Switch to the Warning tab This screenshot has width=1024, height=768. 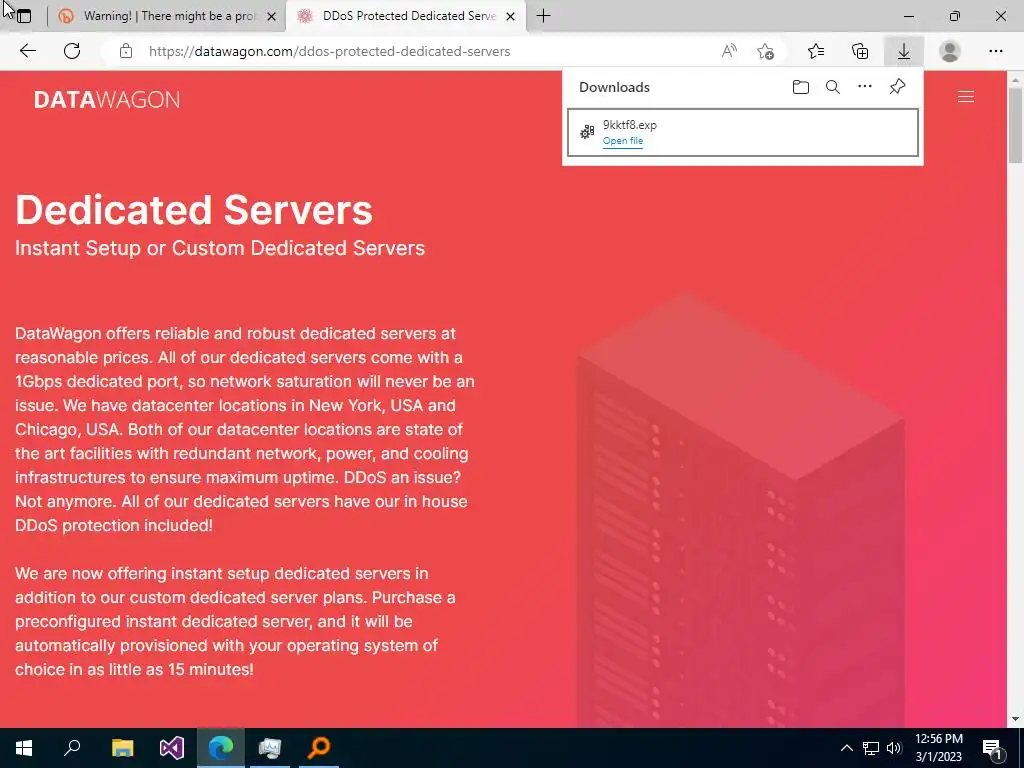167,16
